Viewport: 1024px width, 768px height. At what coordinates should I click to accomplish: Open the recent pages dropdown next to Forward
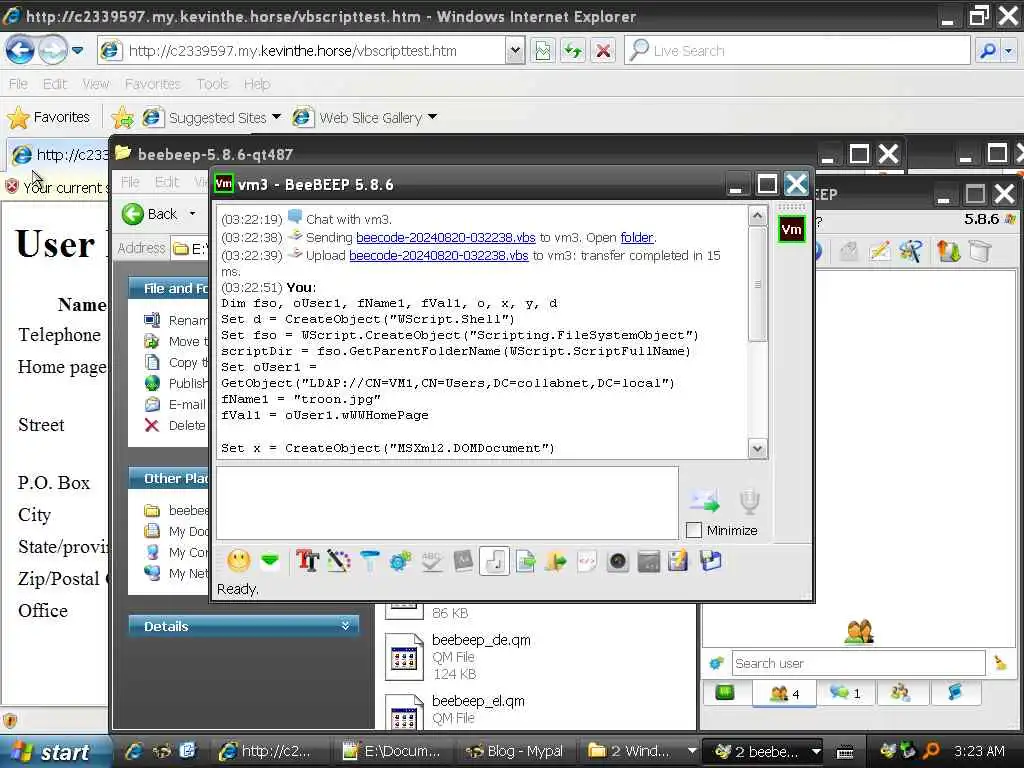click(x=78, y=50)
